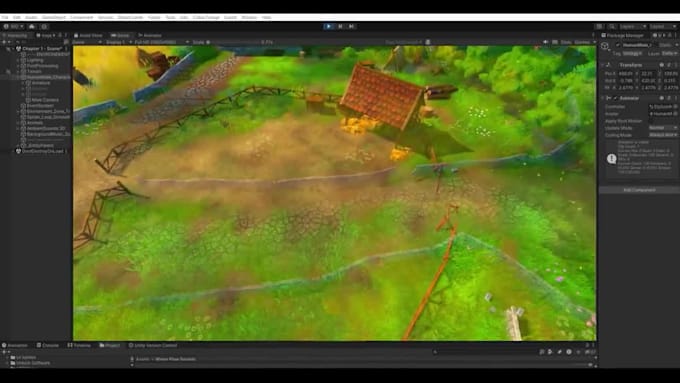Open the Layer dropdown in Inspector

click(669, 53)
